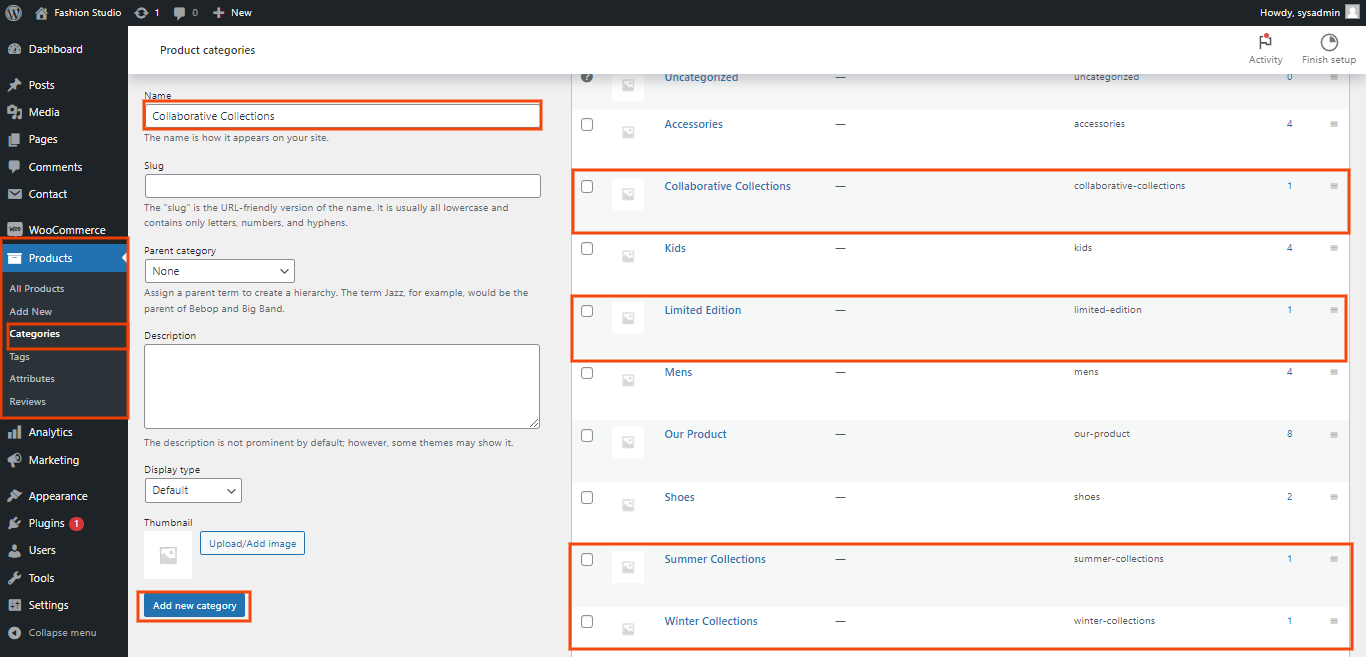Image resolution: width=1366 pixels, height=657 pixels.
Task: Select the Limited Edition row checkbox
Action: [587, 311]
